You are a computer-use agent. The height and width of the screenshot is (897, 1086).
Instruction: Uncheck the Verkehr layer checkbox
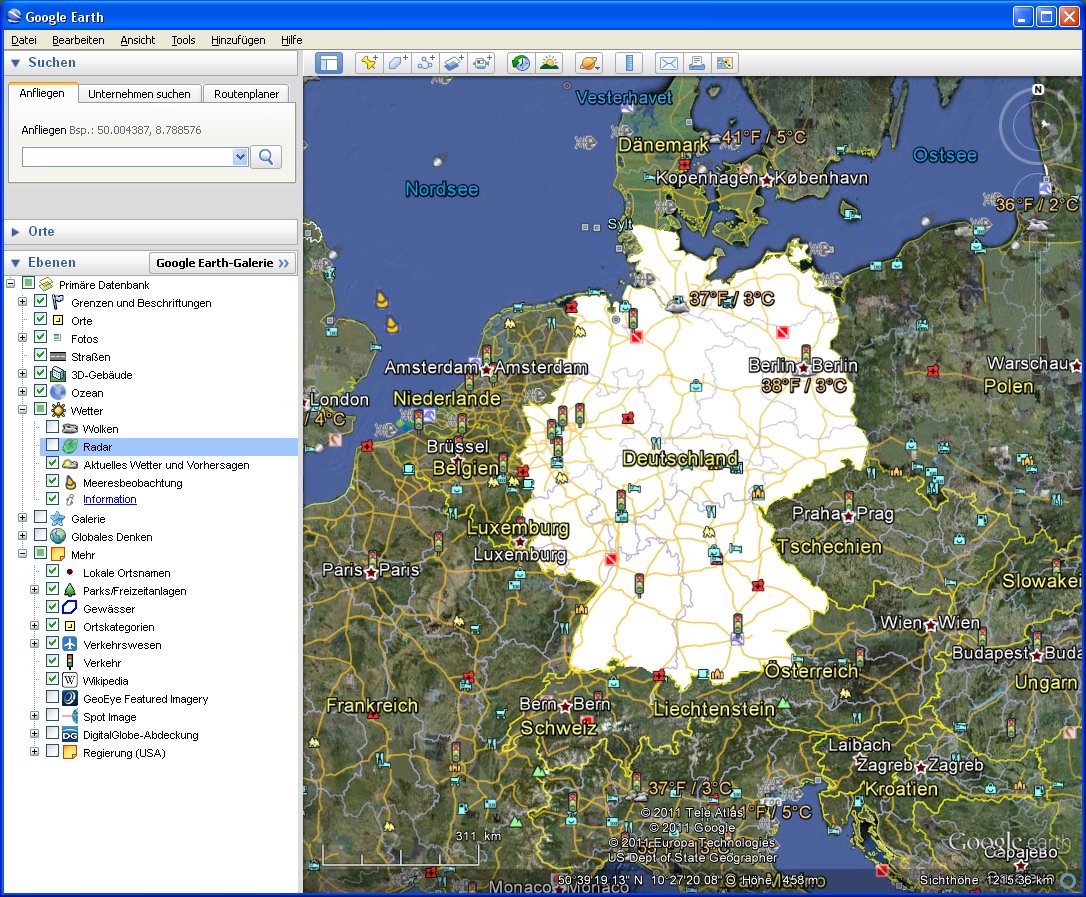[x=52, y=661]
